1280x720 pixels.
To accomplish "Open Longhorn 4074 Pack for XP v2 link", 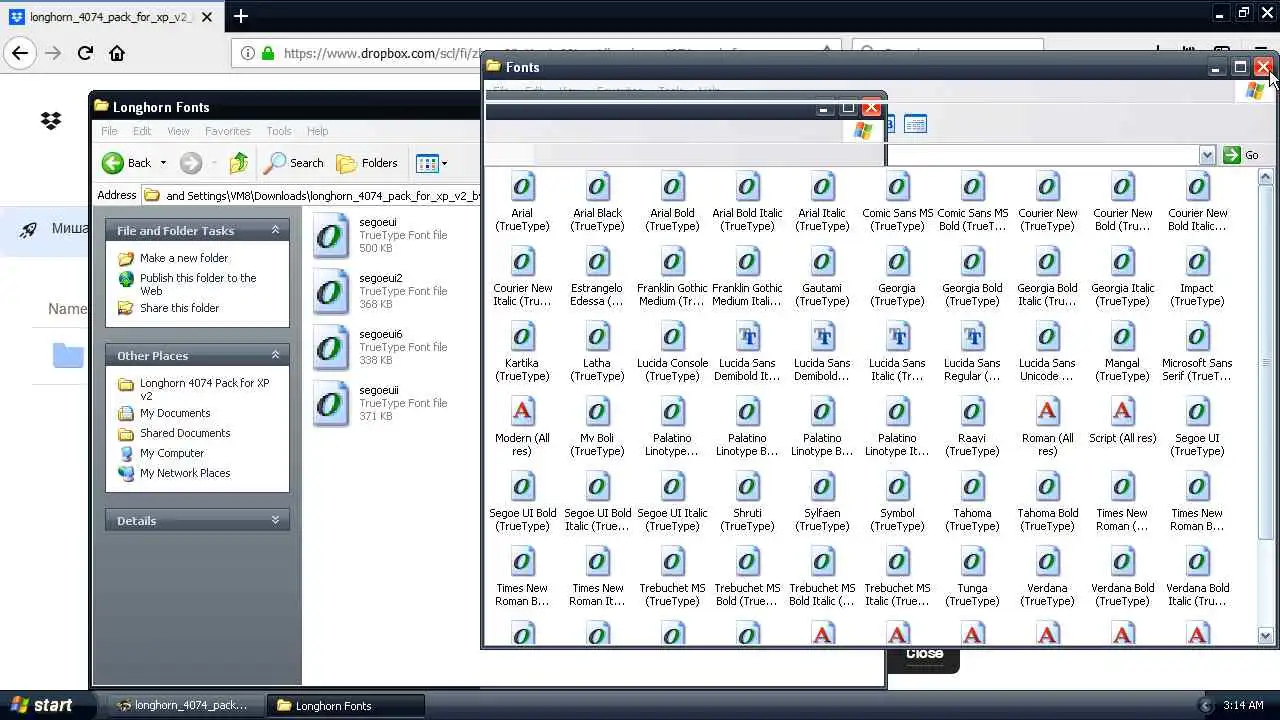I will point(204,389).
